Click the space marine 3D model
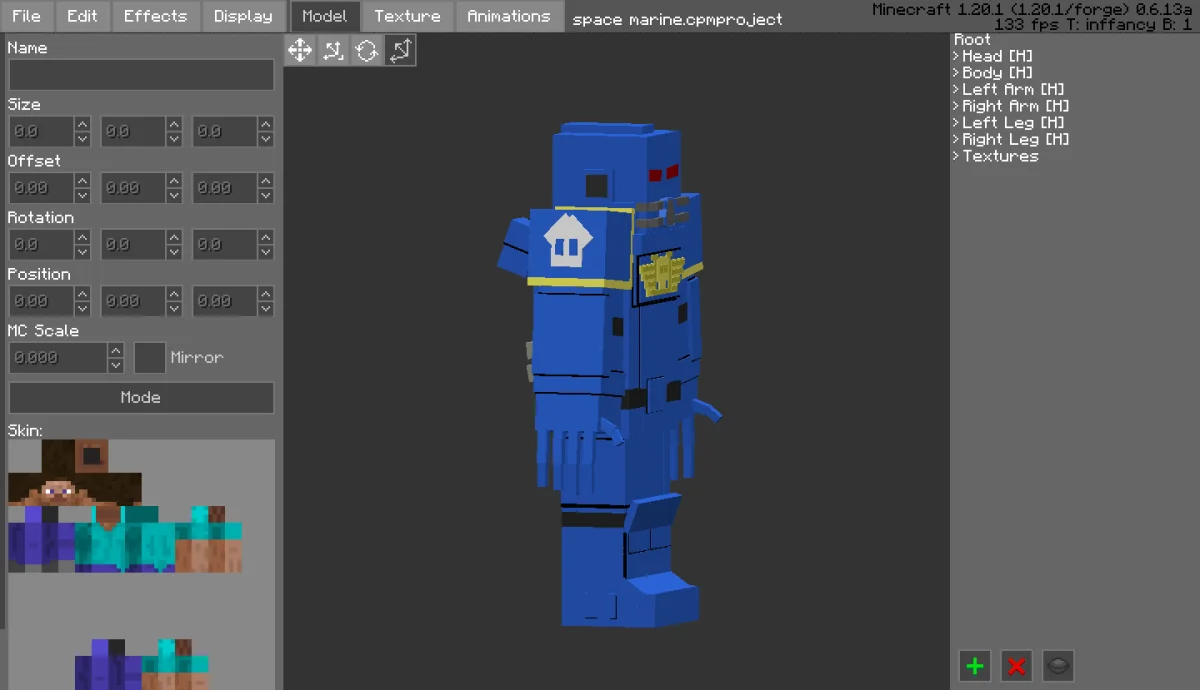Viewport: 1200px width, 690px height. pos(610,375)
